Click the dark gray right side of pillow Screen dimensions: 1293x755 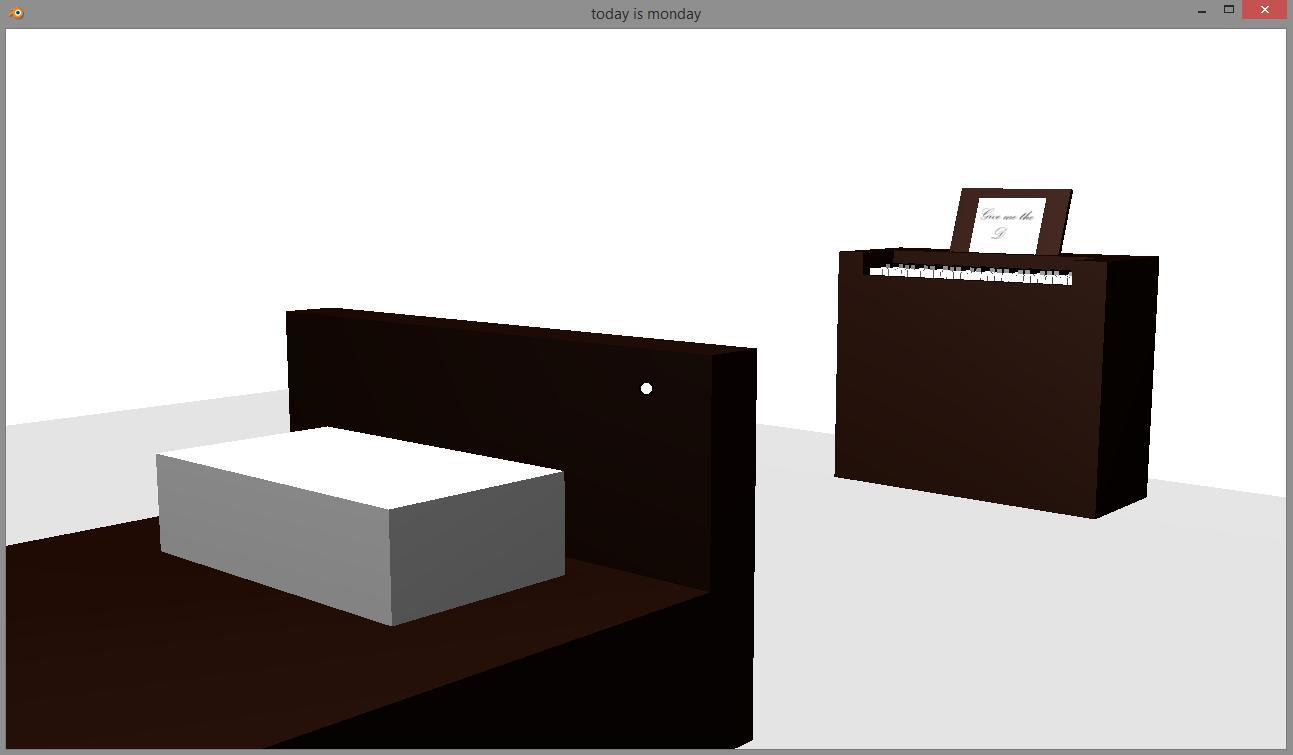pyautogui.click(x=477, y=546)
